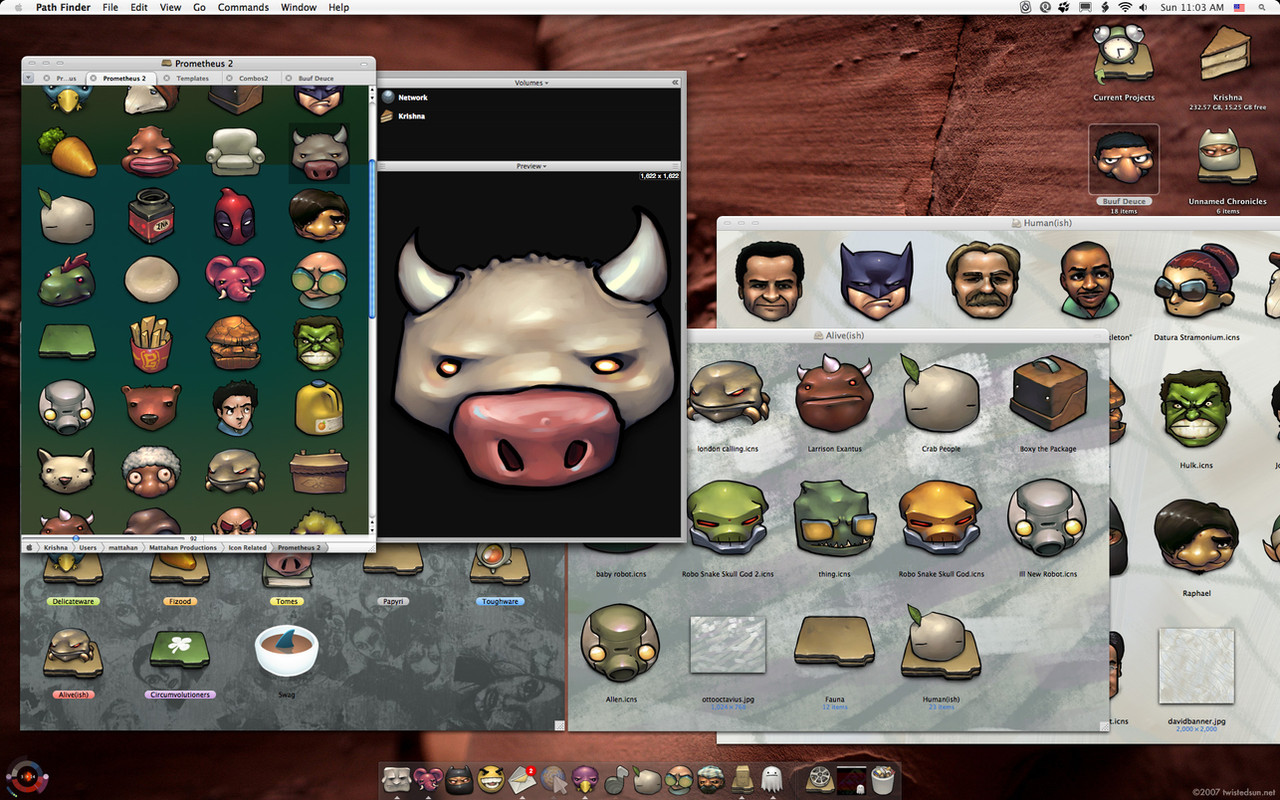
Task: Open the tab list dropdown arrow
Action: (x=28, y=78)
